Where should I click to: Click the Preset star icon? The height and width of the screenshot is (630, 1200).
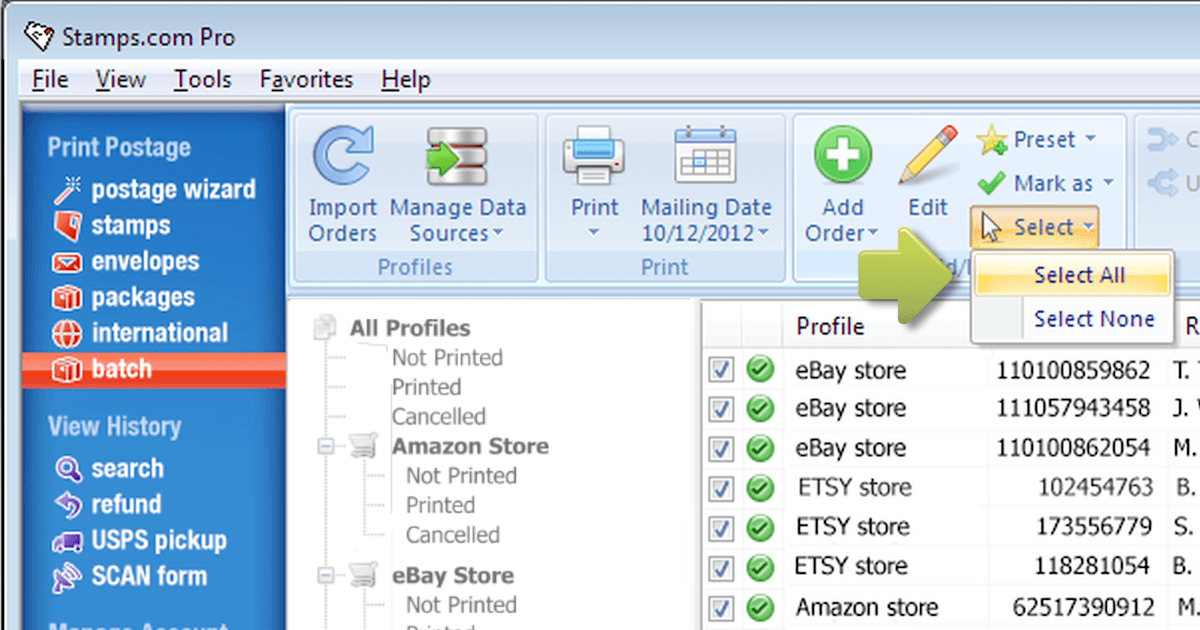point(991,141)
